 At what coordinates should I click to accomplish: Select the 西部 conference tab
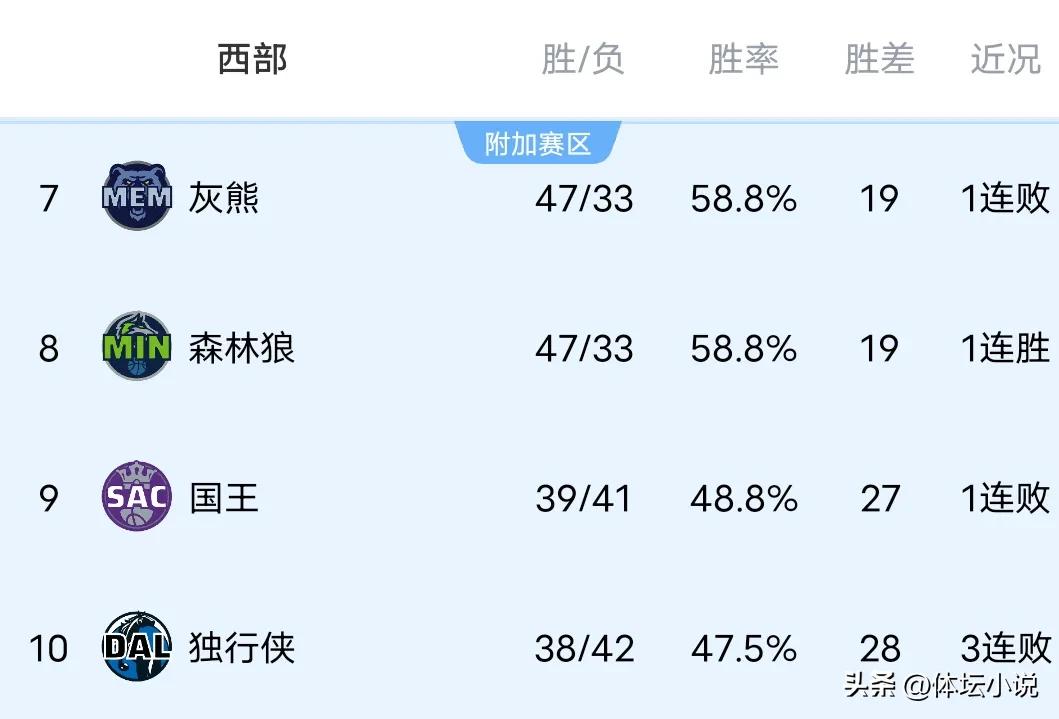(x=253, y=59)
